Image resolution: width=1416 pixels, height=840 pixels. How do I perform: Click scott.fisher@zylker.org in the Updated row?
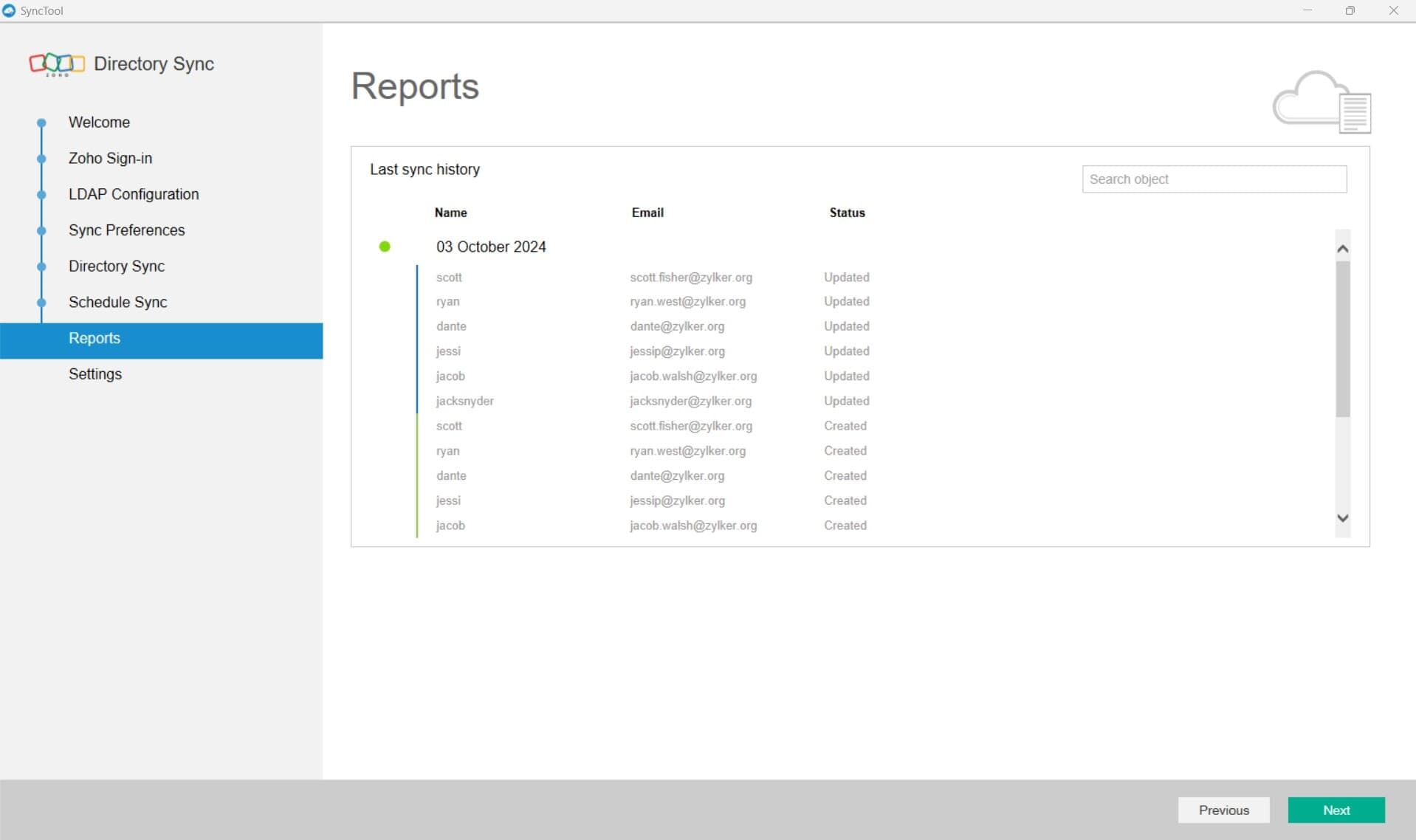[x=691, y=278]
